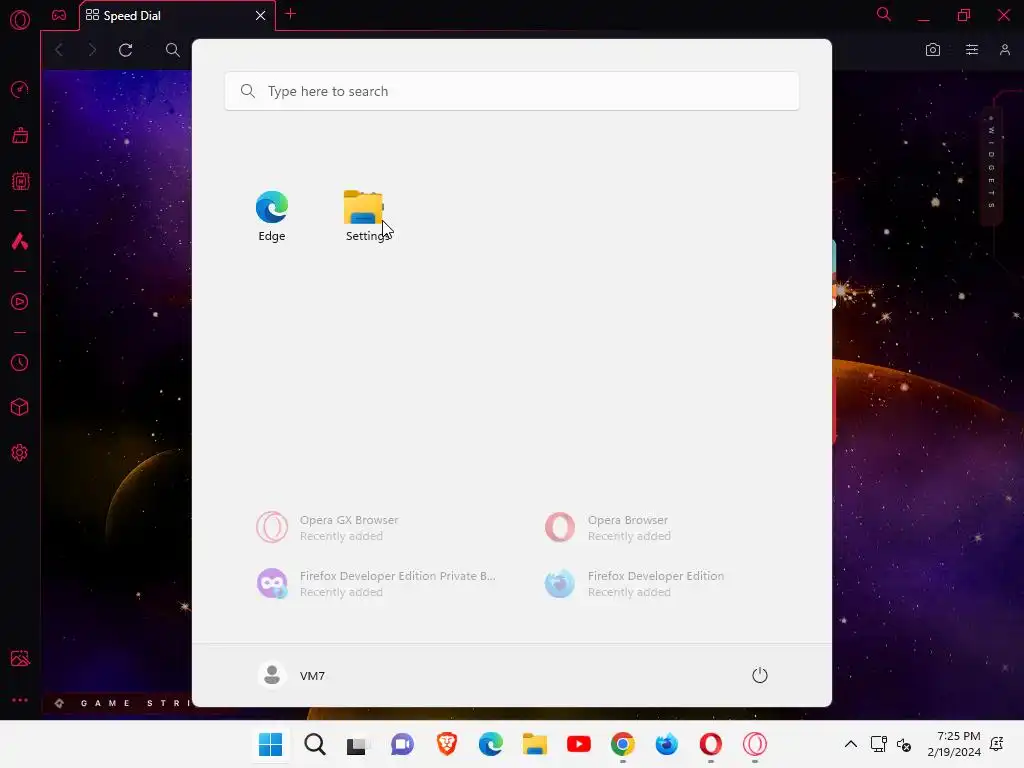Switch to Google Chrome on taskbar

coord(623,744)
